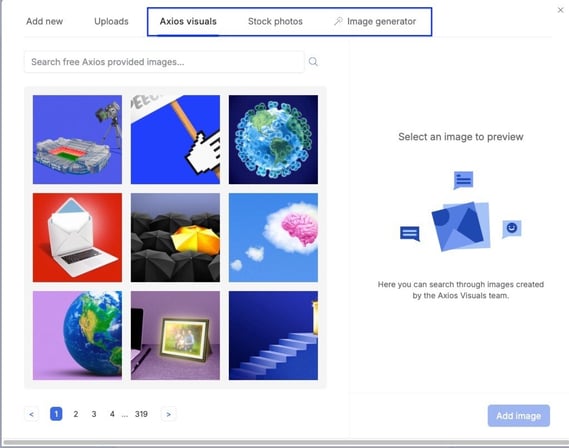569x448 pixels.
Task: Focus the Axios image search field
Action: click(164, 62)
